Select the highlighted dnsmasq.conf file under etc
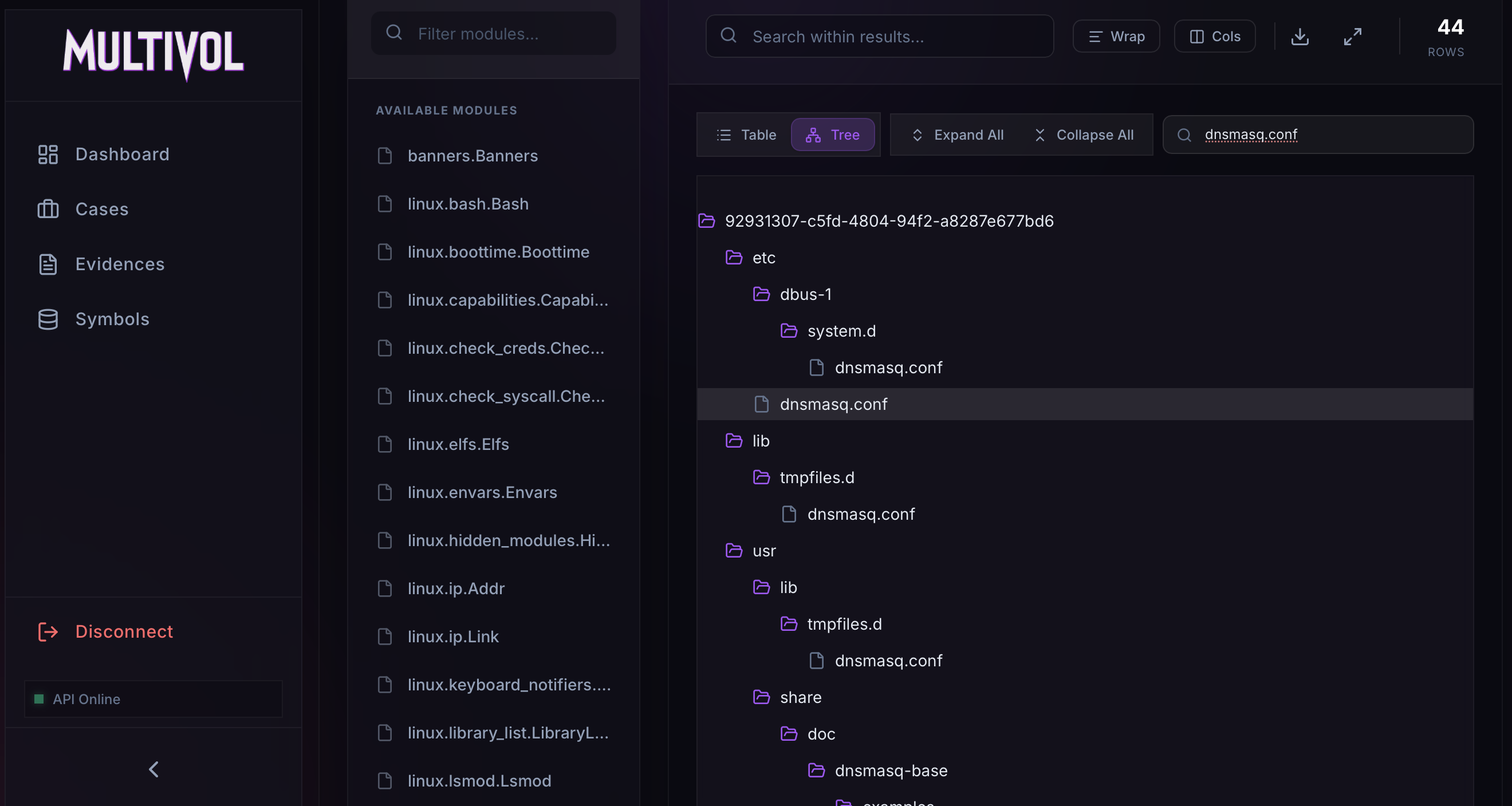Image resolution: width=1512 pixels, height=806 pixels. point(833,404)
